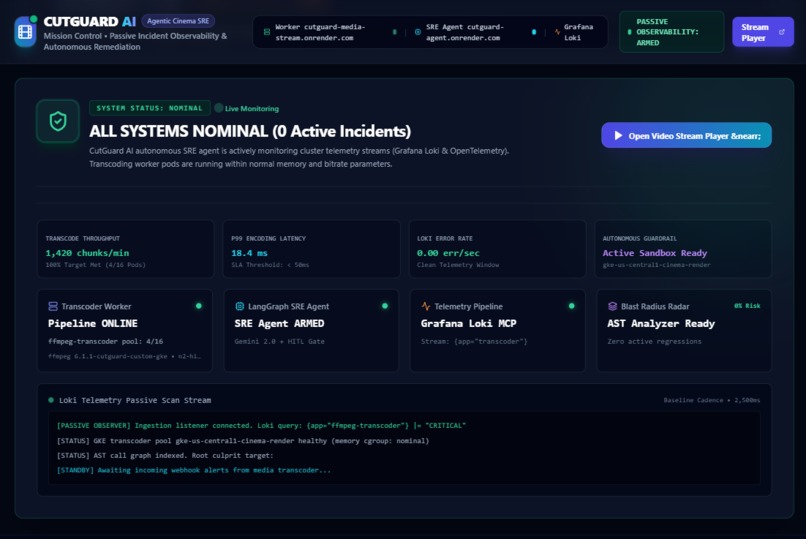This screenshot has width=806, height=539.
Task: Select the Transcode Throughput metric card
Action: tap(125, 249)
